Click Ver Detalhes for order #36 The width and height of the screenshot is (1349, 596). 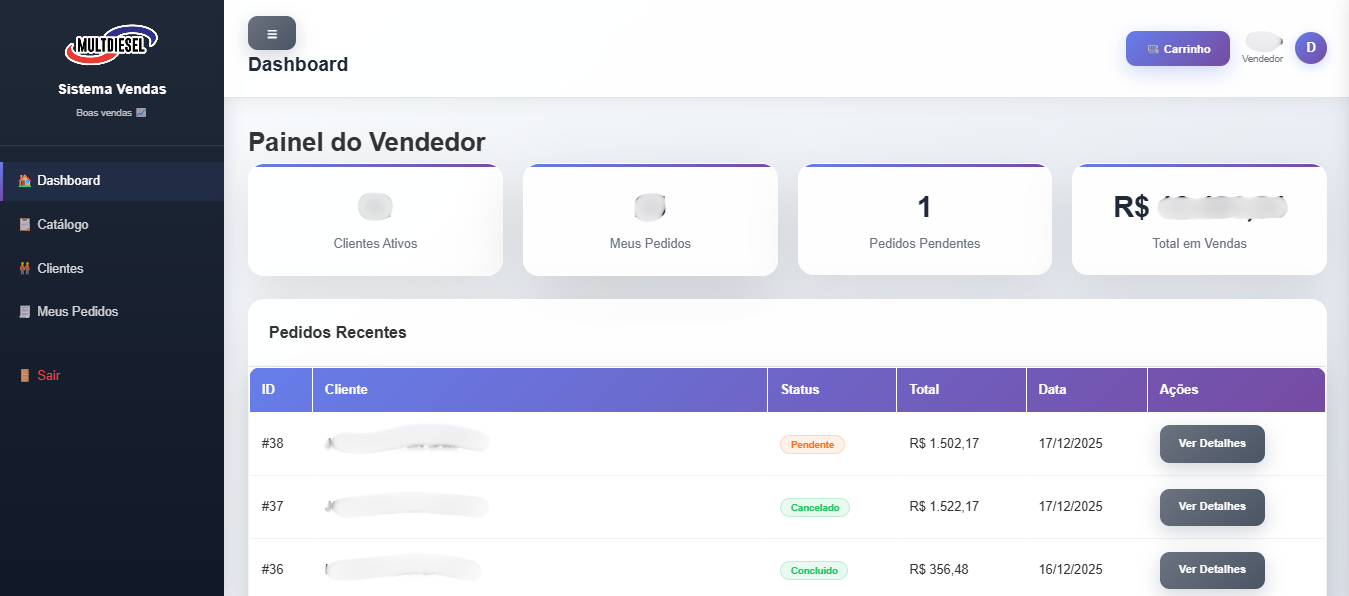tap(1212, 570)
